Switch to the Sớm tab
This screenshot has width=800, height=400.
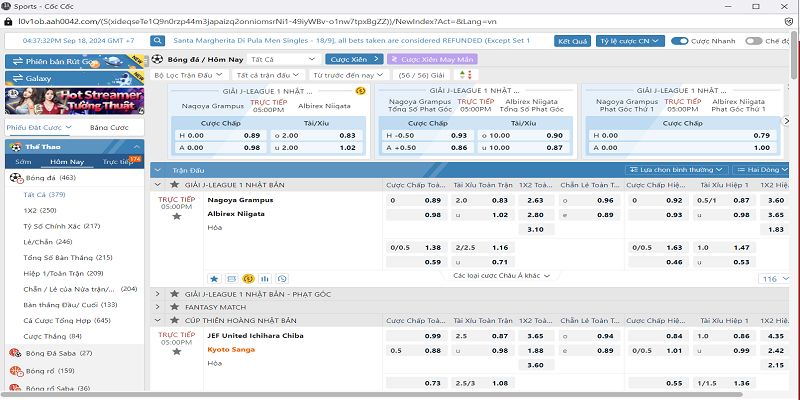23,162
